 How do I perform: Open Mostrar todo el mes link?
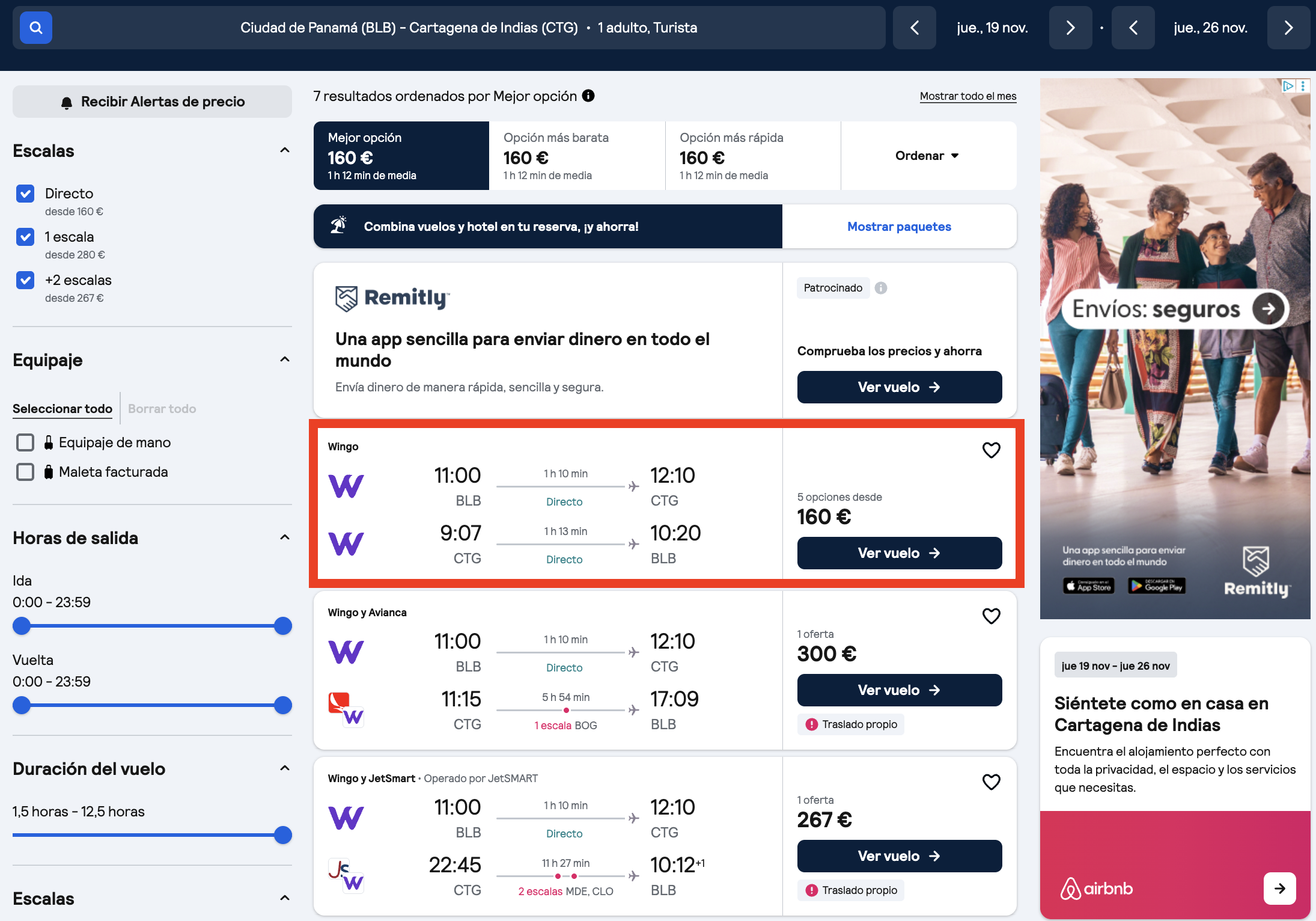tap(968, 96)
